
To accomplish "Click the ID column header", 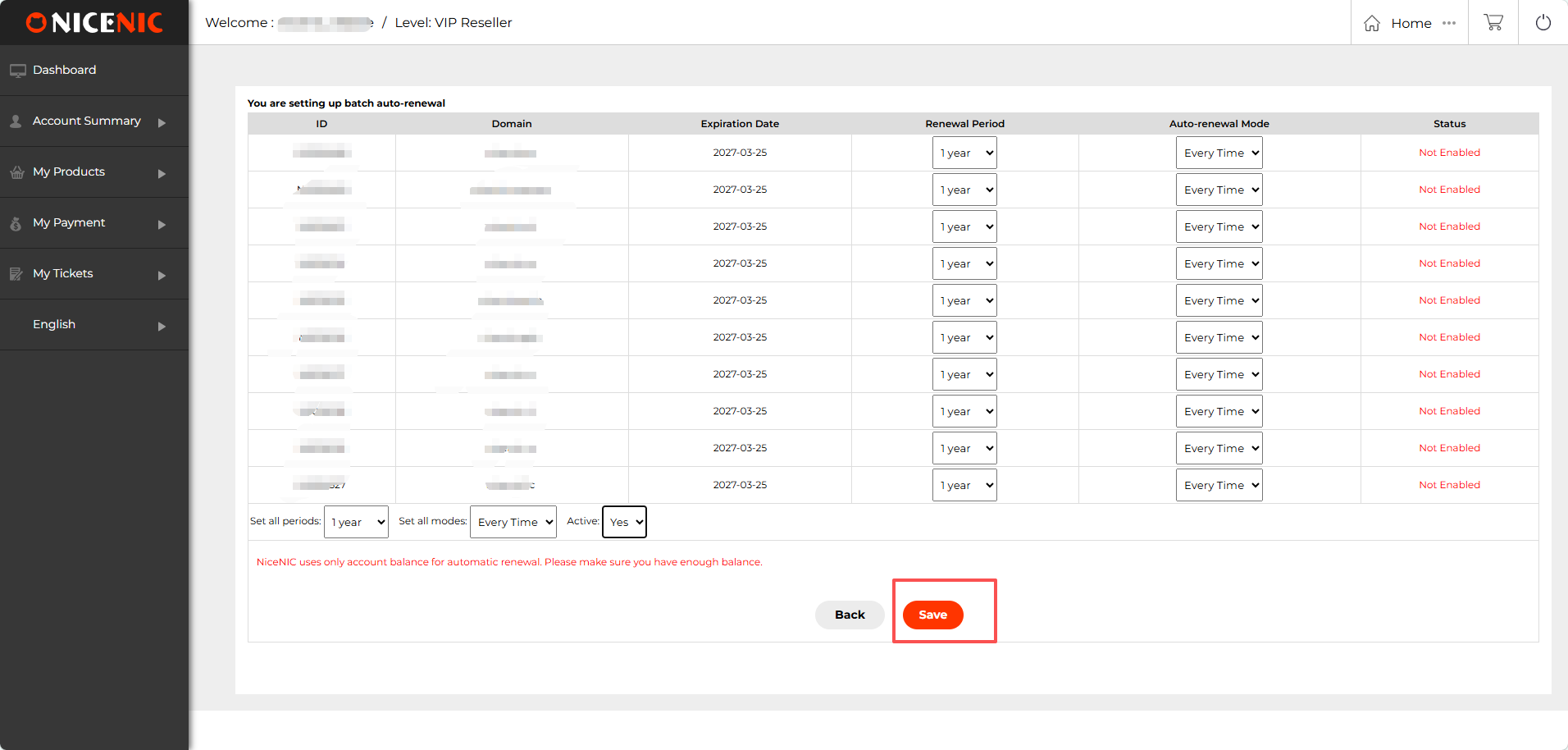I will [x=321, y=124].
